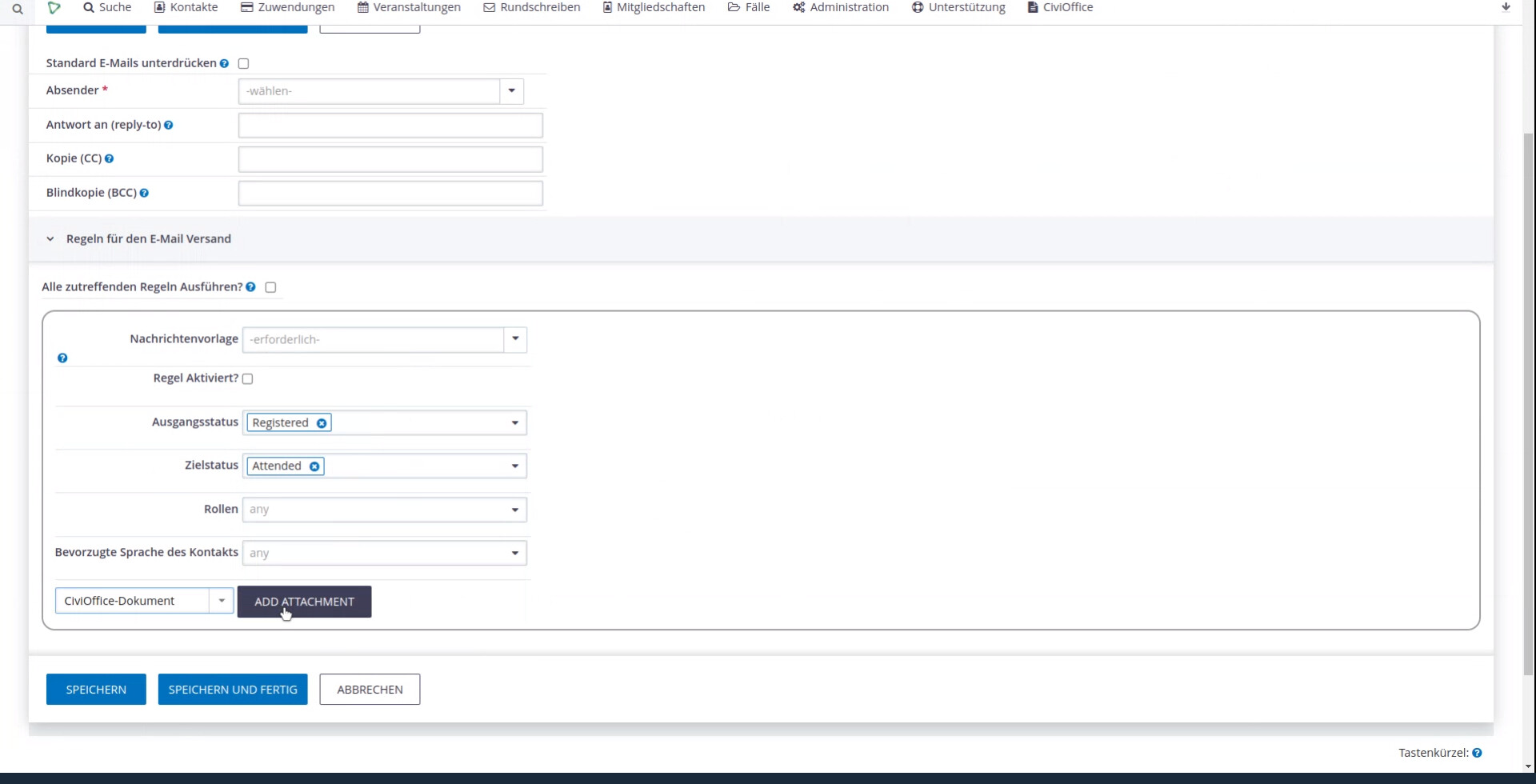
Task: Open the Rundschreiben menu
Action: click(532, 7)
